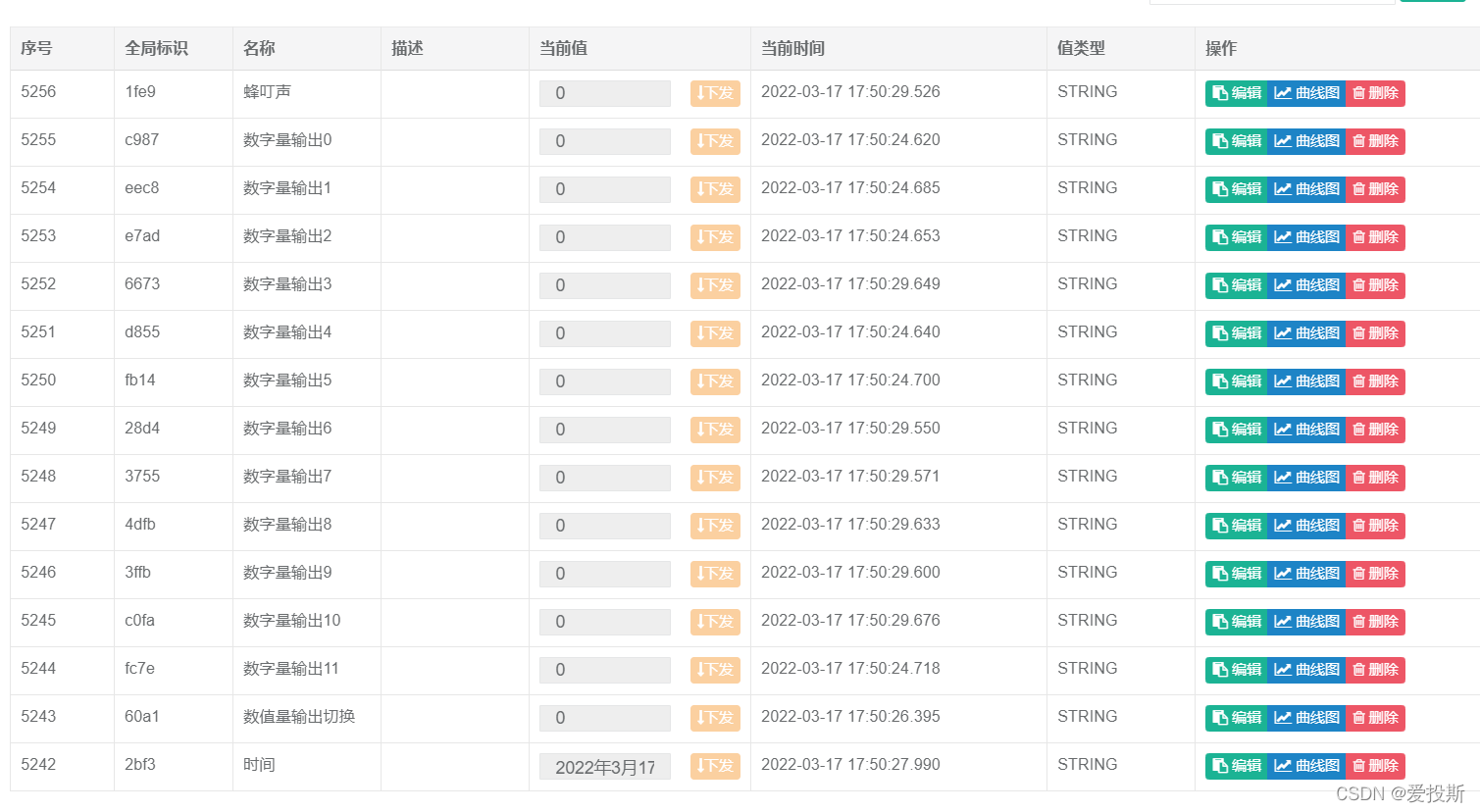Viewport: 1480px width, 812px height.
Task: Click 下发 for 数字量输出8
Action: click(x=715, y=526)
